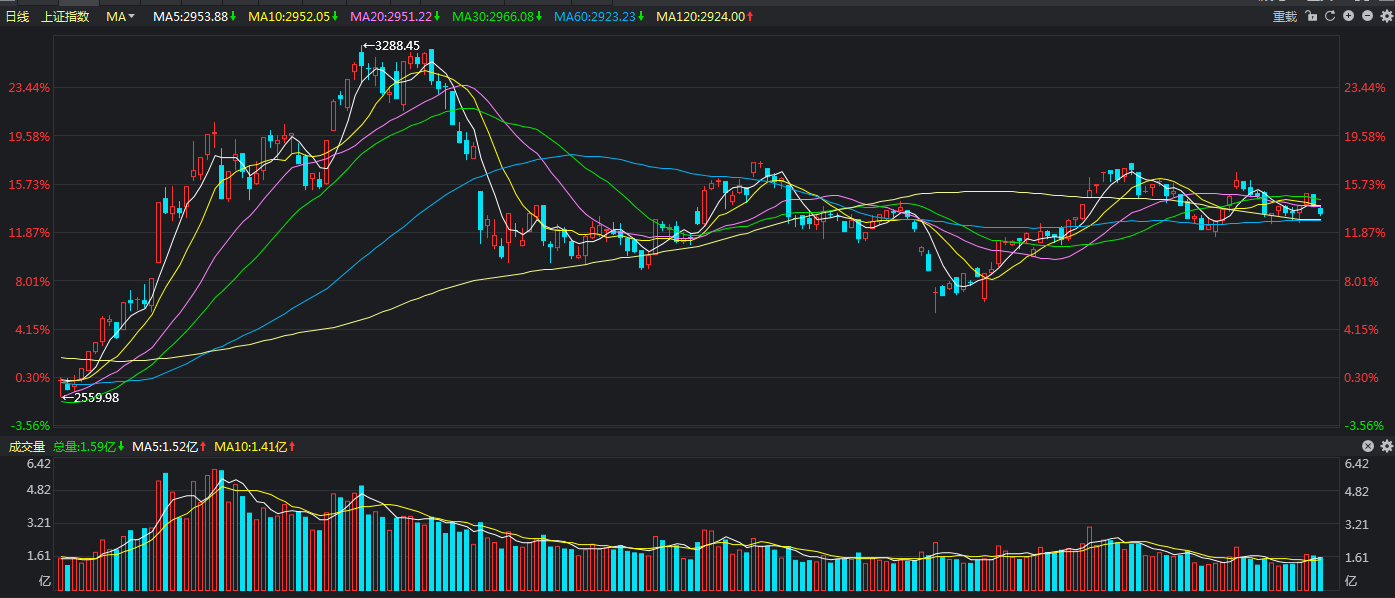Viewport: 1395px width, 598px height.
Task: Refresh the chart with the circular arrow icon
Action: click(1330, 16)
